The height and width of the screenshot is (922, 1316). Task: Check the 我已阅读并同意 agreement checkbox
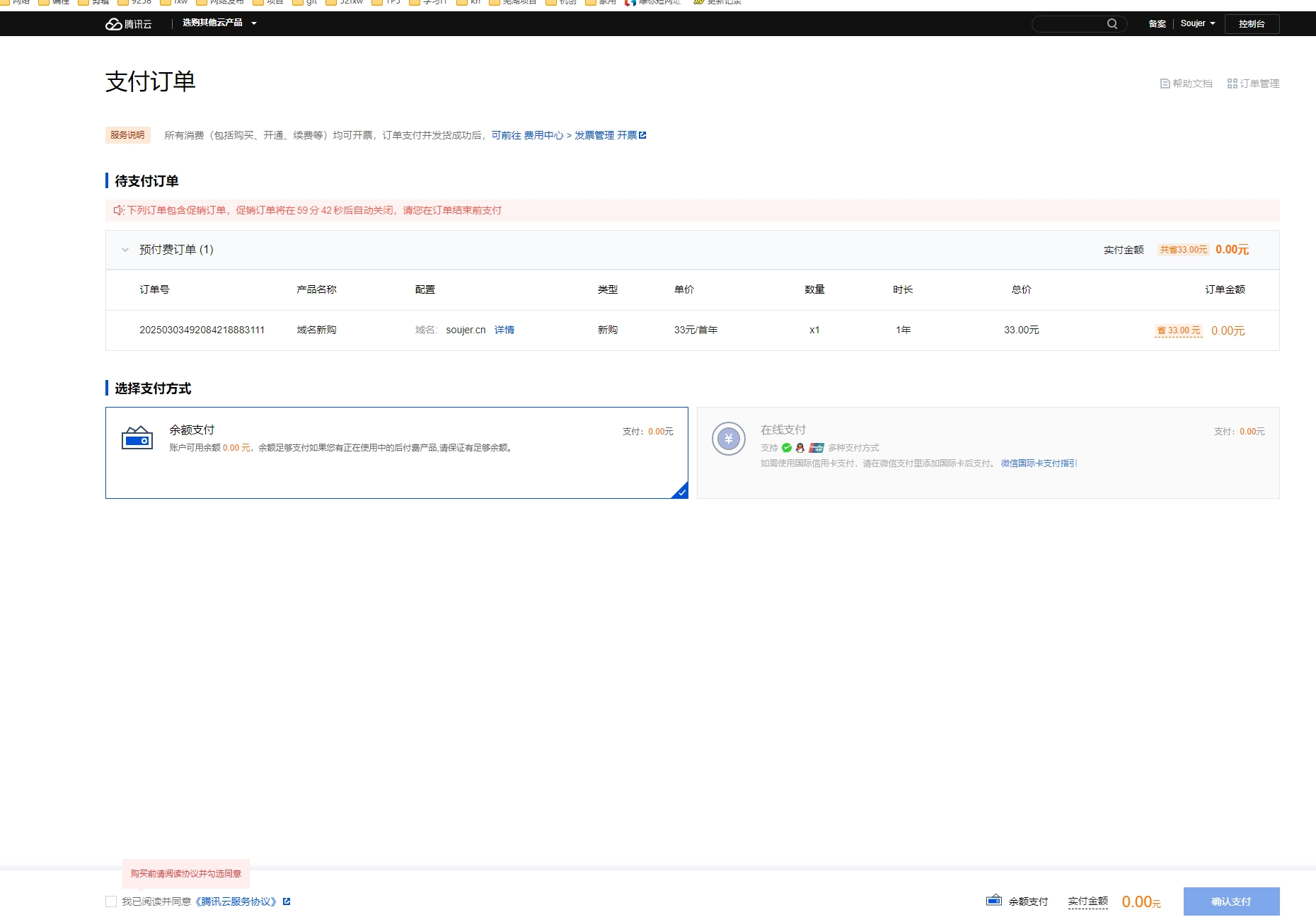(111, 901)
